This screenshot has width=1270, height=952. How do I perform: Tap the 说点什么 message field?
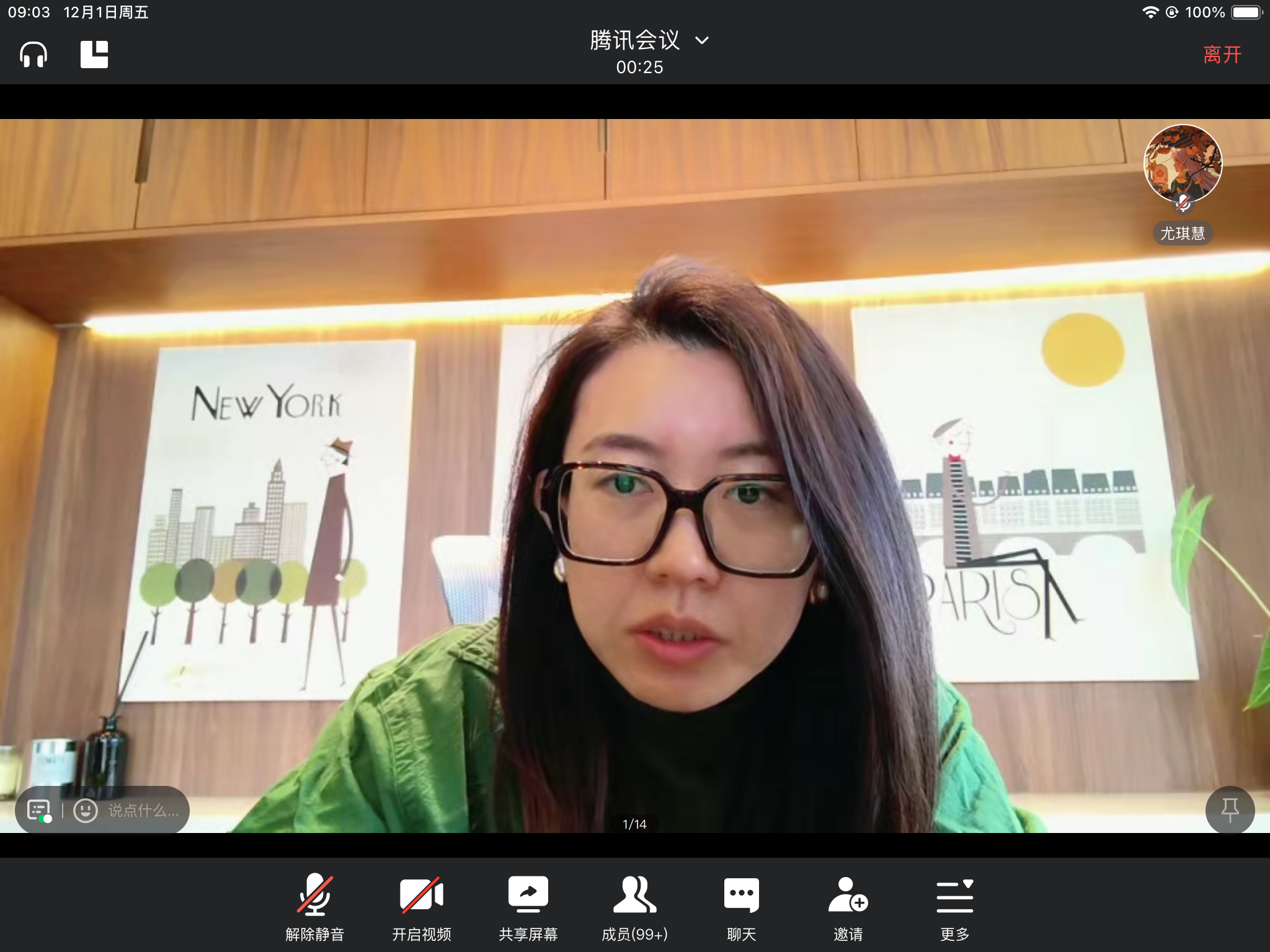(x=143, y=810)
